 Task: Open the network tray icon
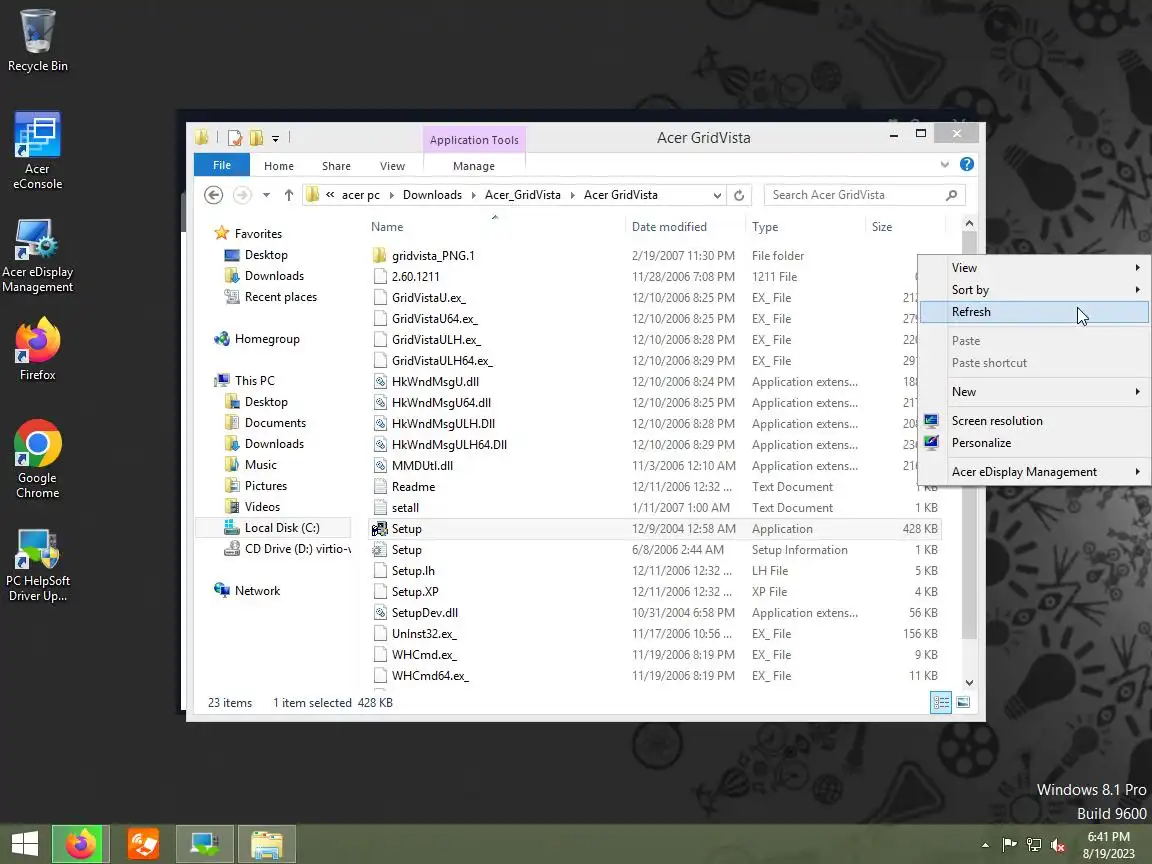click(x=1034, y=845)
